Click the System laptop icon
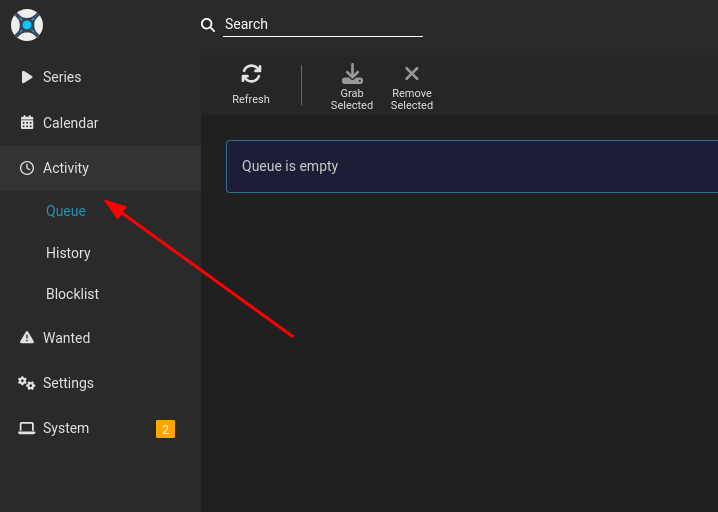The height and width of the screenshot is (512, 718). click(27, 428)
